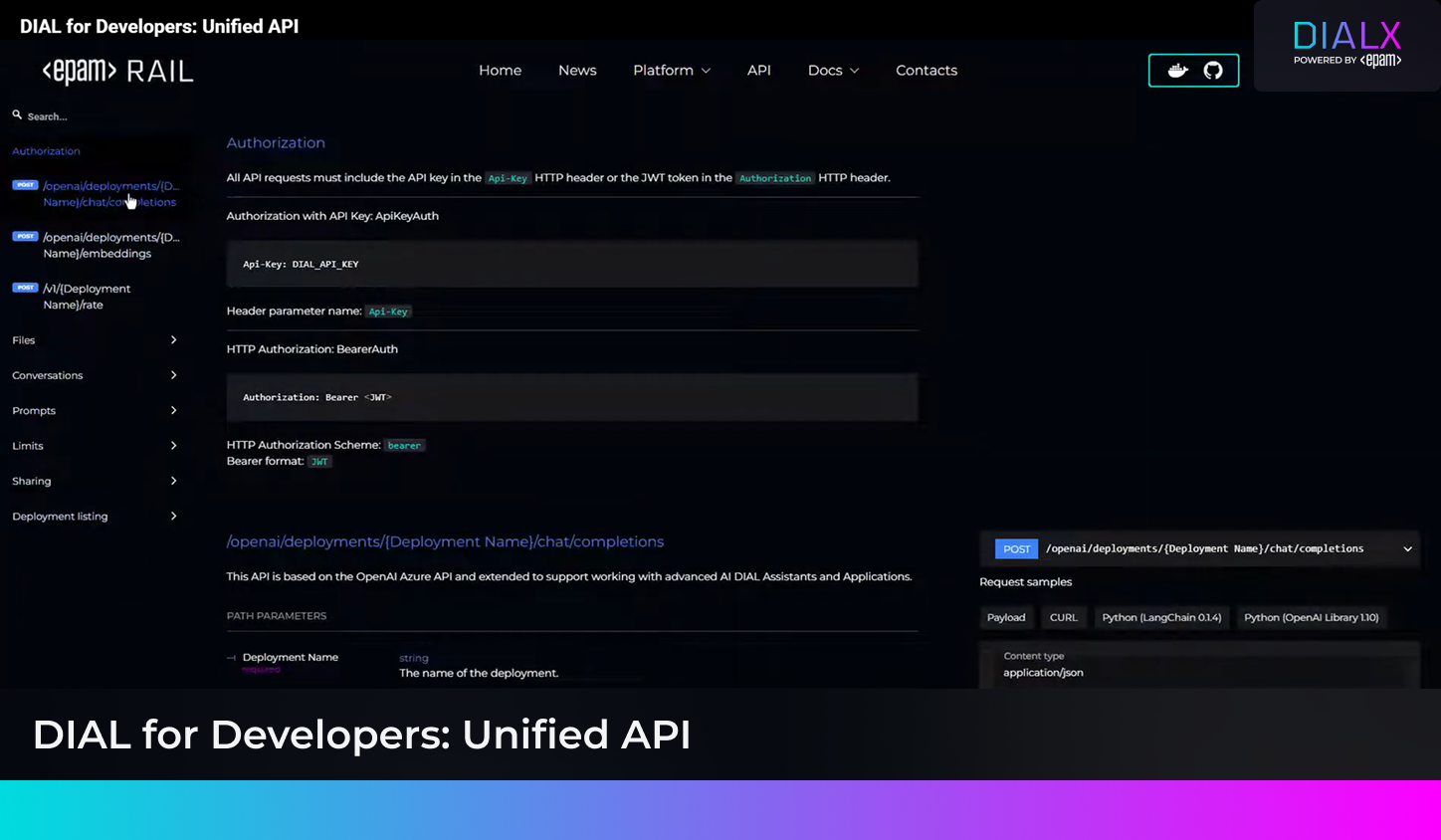This screenshot has width=1441, height=840.
Task: Click the DIALX logo in the corner
Action: click(1346, 45)
